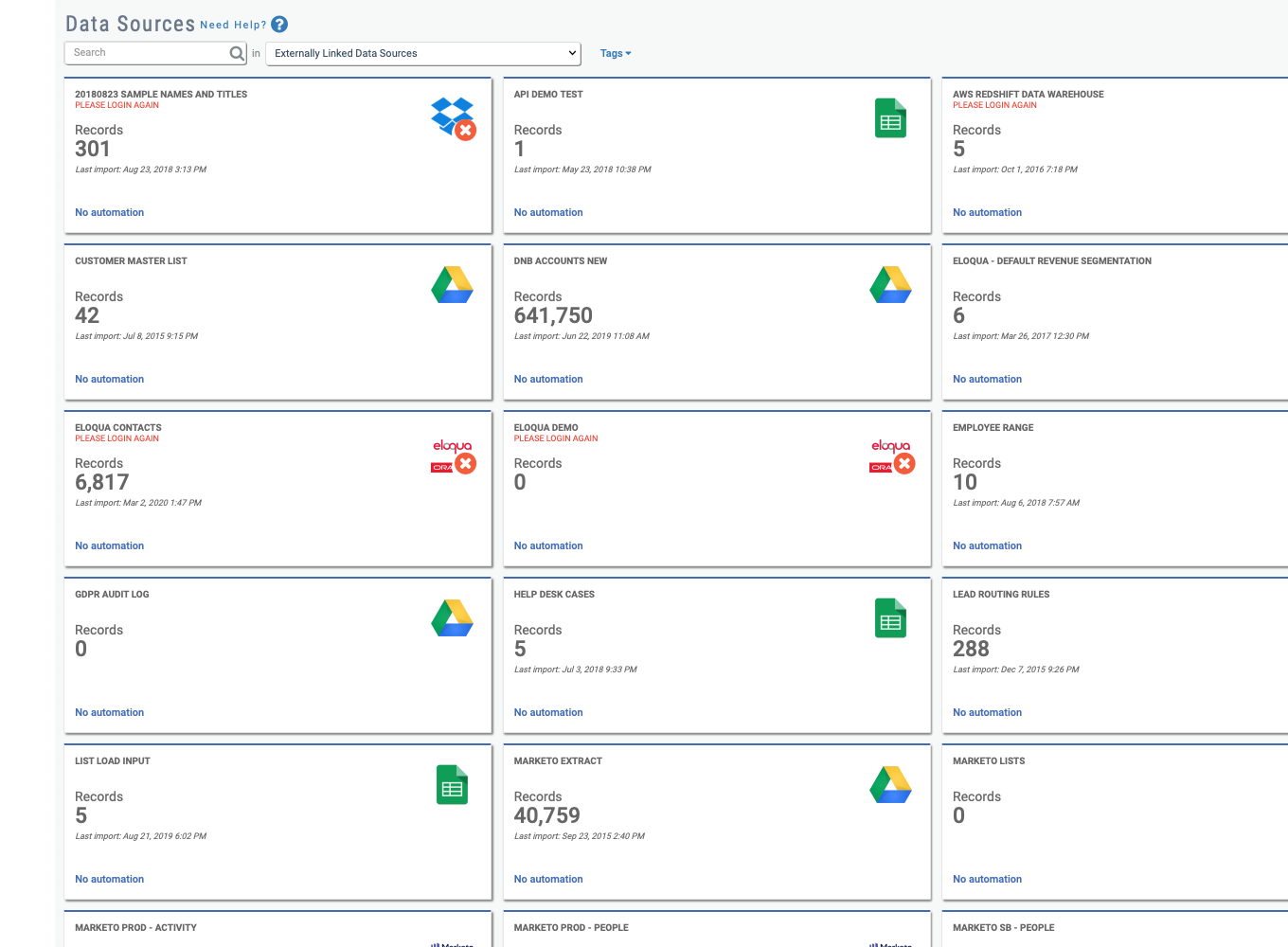Open the HELP DESK CASES card title
The image size is (1288, 947).
[x=554, y=595]
